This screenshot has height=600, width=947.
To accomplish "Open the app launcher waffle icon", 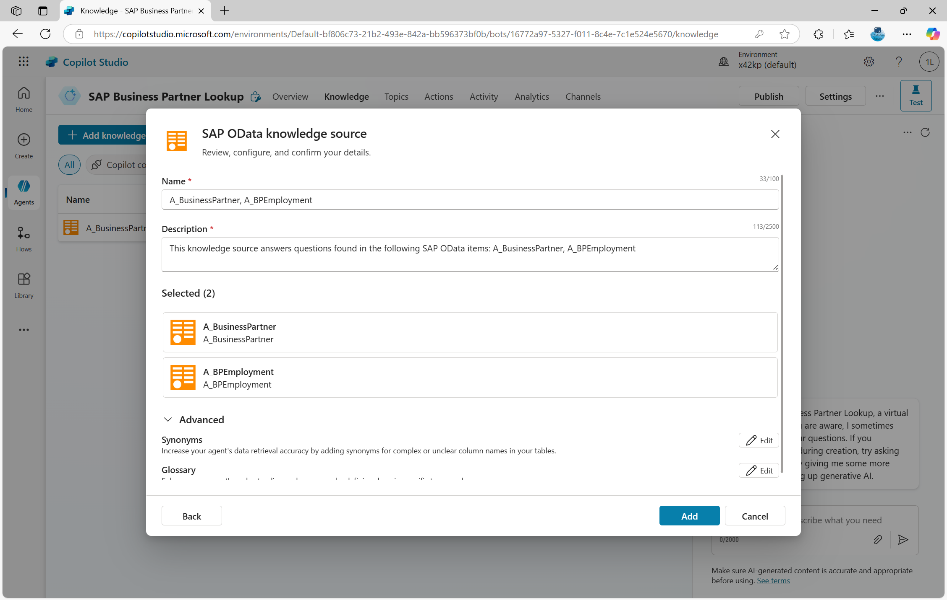I will [x=24, y=62].
